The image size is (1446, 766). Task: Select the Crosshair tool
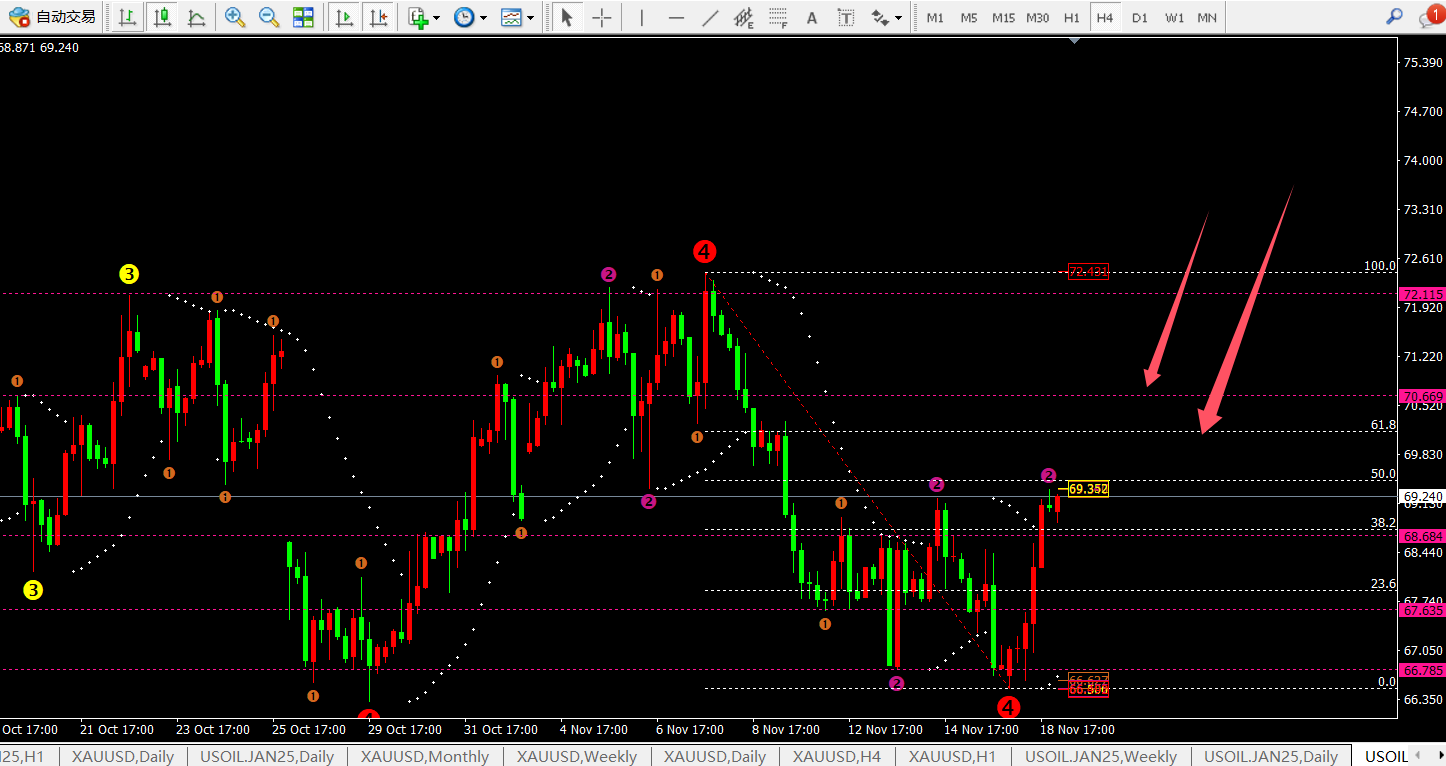click(601, 17)
